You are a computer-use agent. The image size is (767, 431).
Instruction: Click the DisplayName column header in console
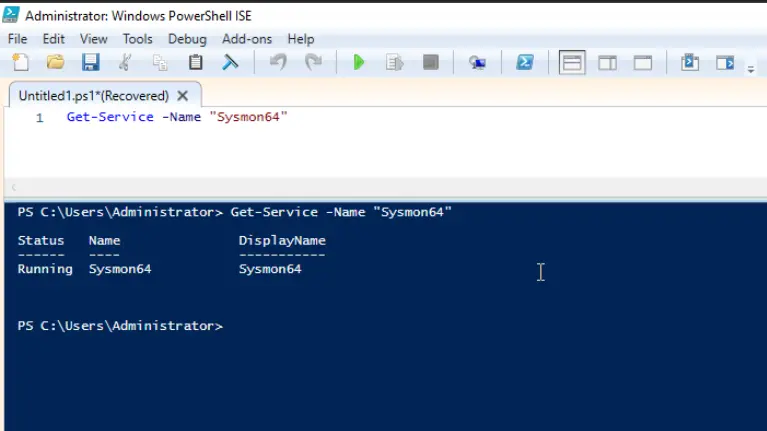tap(282, 241)
